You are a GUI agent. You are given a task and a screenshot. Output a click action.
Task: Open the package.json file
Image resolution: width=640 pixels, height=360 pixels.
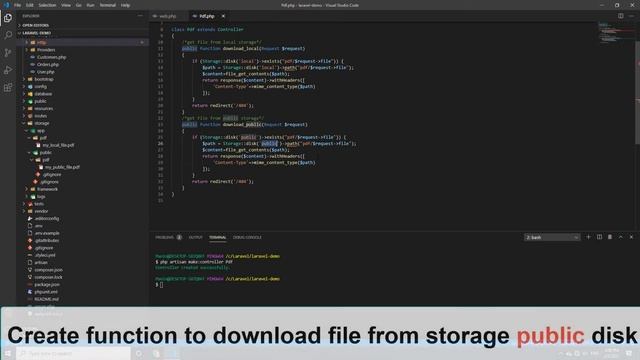pyautogui.click(x=47, y=284)
